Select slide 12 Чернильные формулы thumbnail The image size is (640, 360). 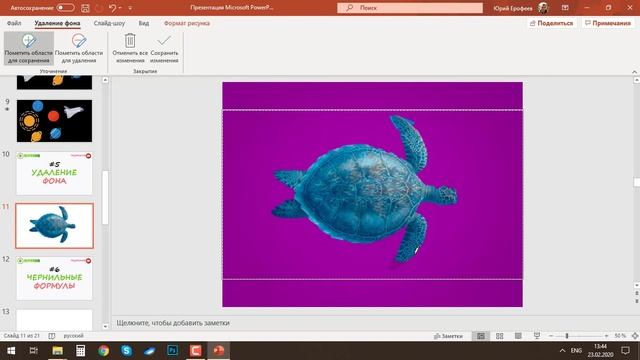point(54,278)
